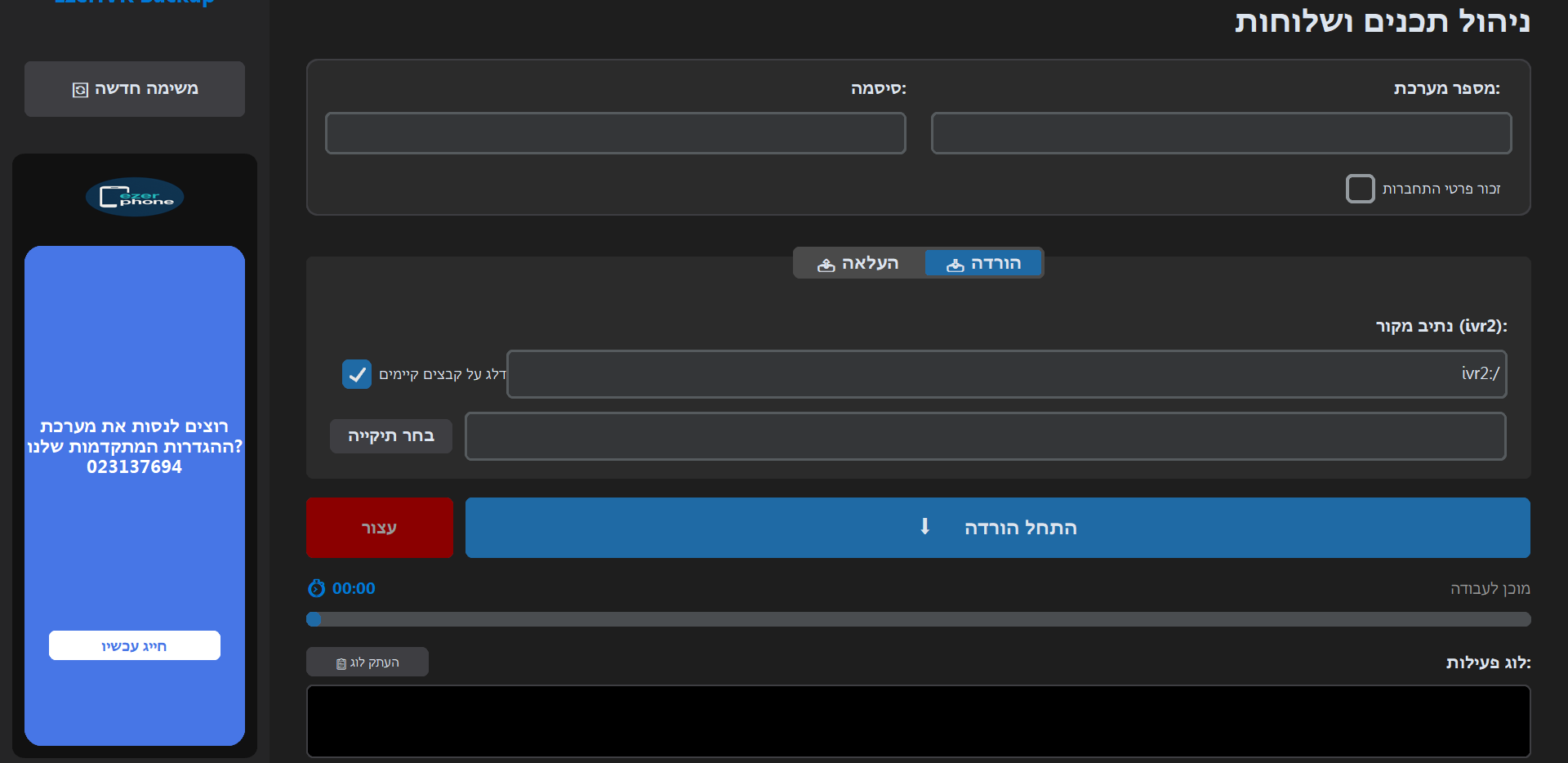Click the חייג עכשיו button in the banner
1568x763 pixels.
(x=135, y=645)
